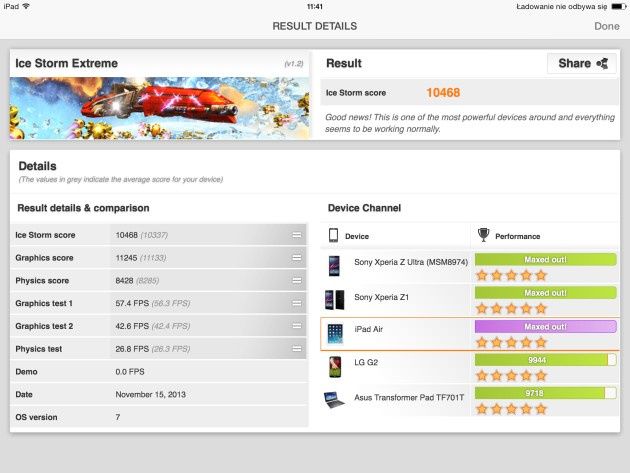
Task: Click the 57.4 FPS Graphics test 1 value
Action: coord(132,303)
